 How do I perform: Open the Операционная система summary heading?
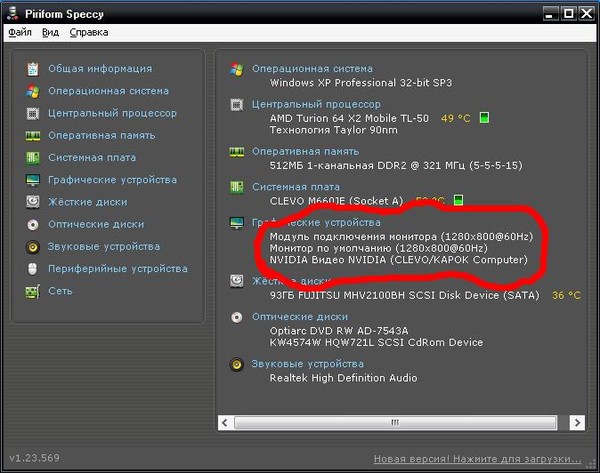312,69
